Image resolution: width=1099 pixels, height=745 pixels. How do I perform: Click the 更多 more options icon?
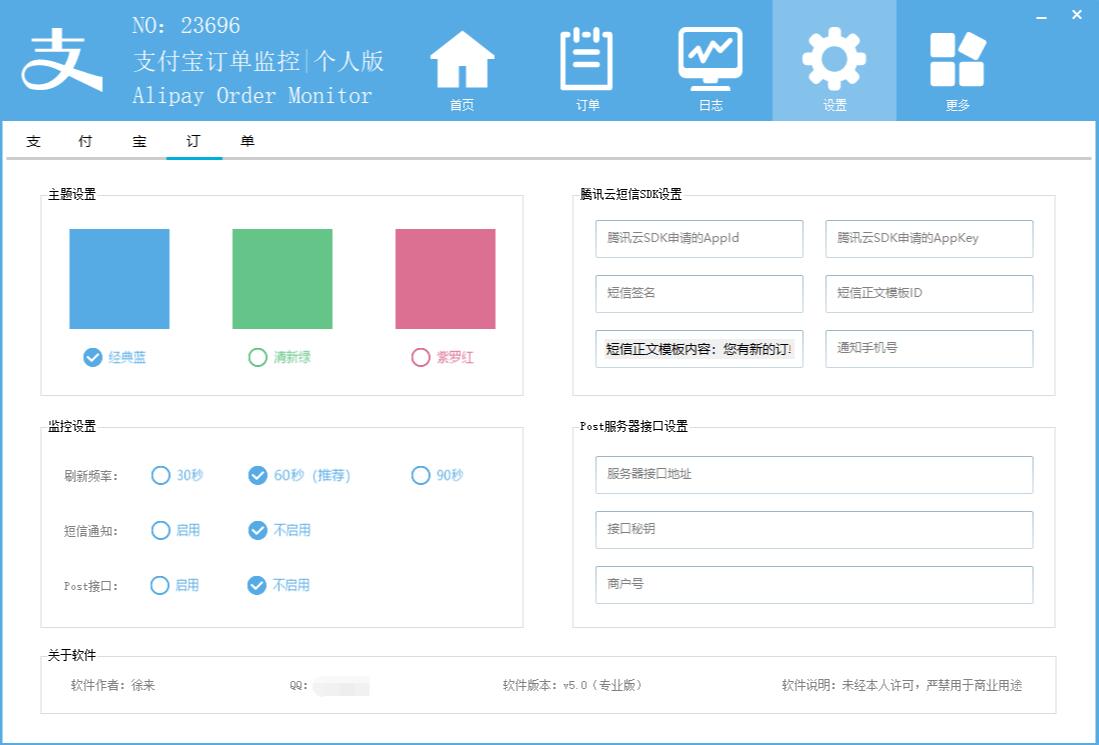(x=957, y=60)
